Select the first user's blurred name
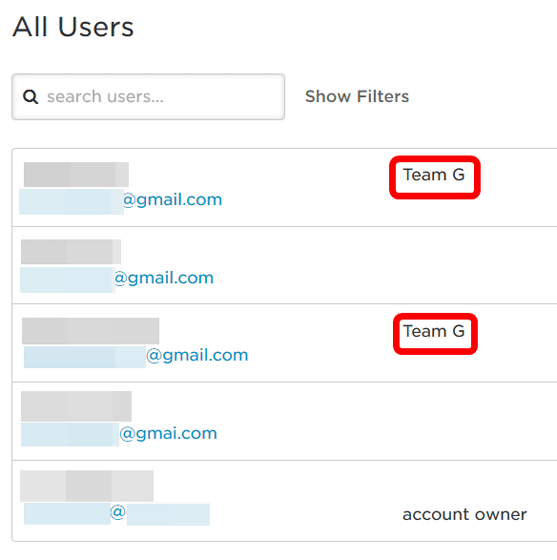 point(76,174)
